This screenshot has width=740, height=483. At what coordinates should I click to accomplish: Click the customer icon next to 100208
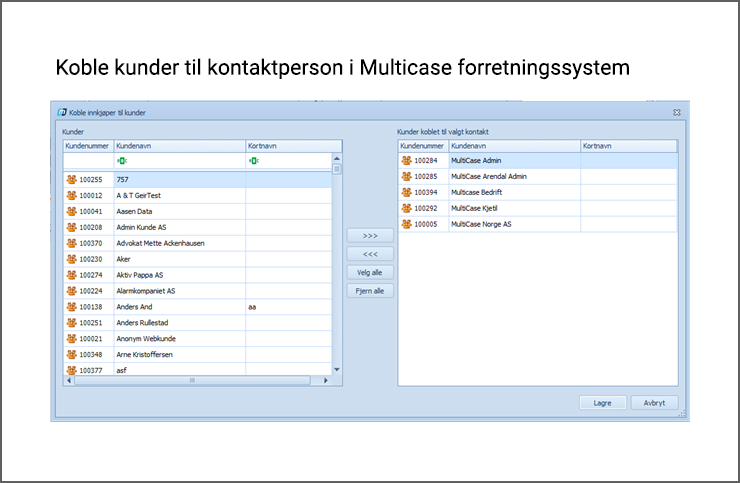tap(71, 227)
